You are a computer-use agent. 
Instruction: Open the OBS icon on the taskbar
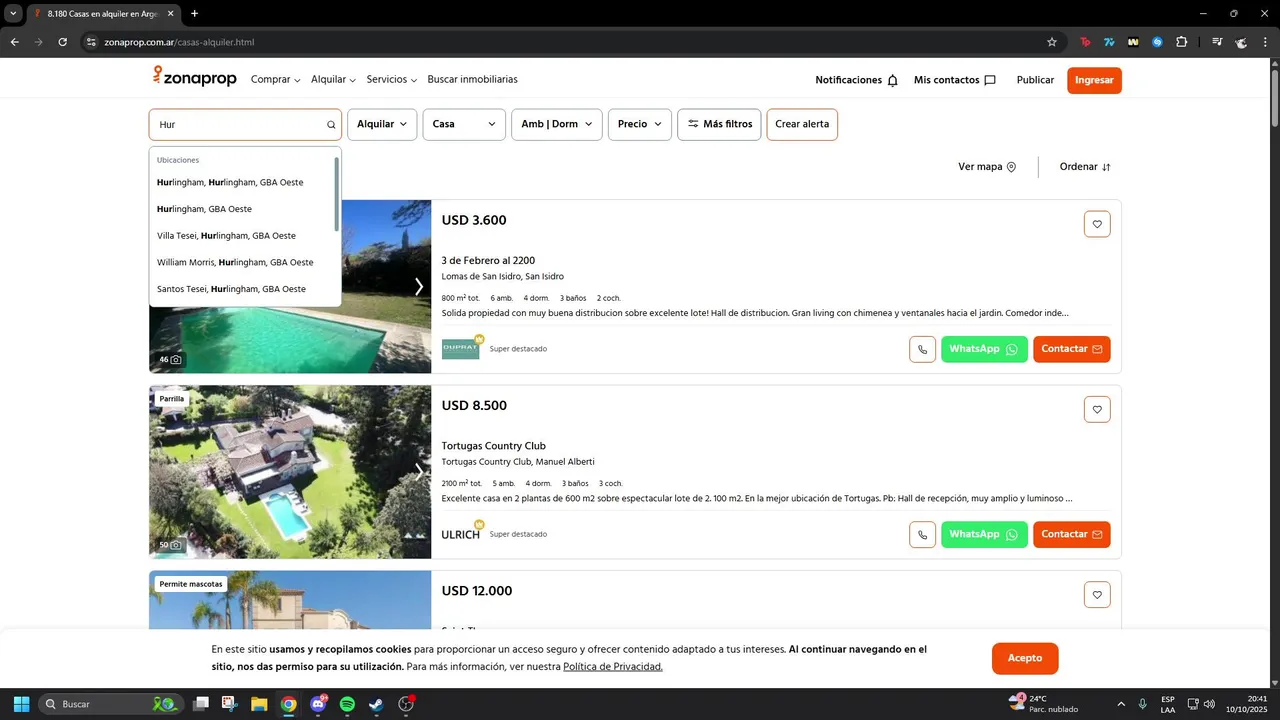(x=406, y=704)
